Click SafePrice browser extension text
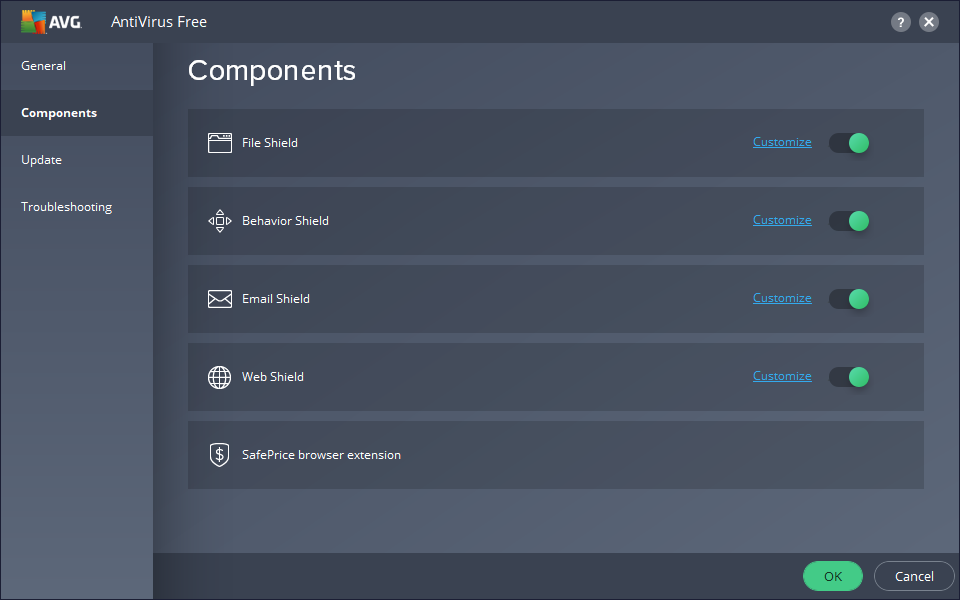Screen dimensions: 960x600 (x=321, y=455)
